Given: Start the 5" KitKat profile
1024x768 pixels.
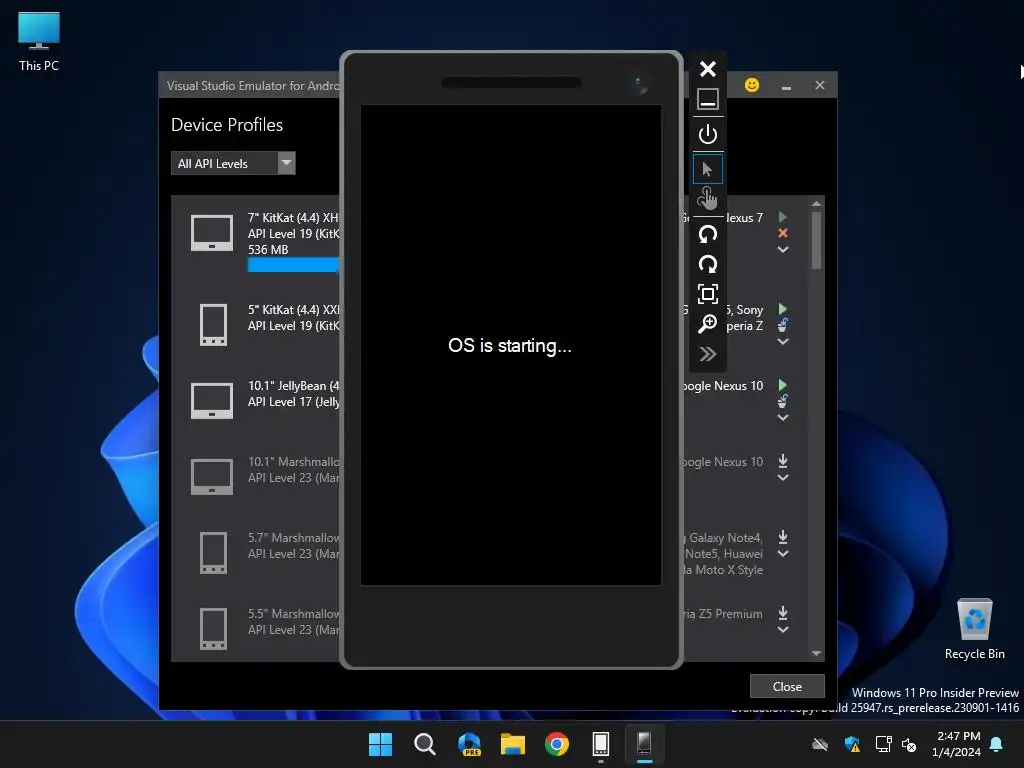Looking at the screenshot, I should click(x=782, y=308).
